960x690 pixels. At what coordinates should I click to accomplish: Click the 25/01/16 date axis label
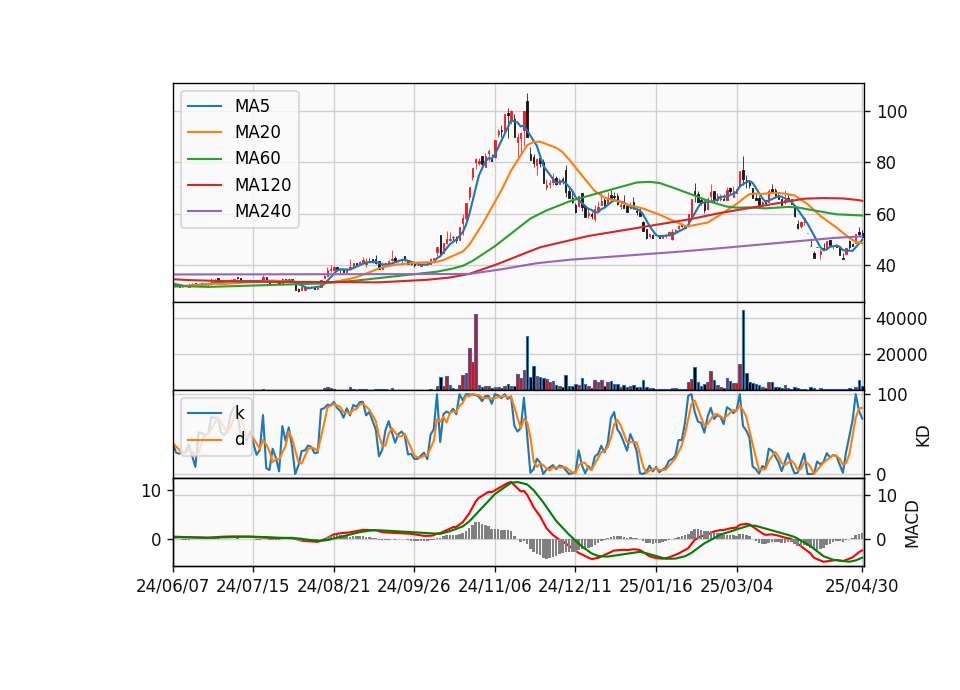click(x=656, y=586)
